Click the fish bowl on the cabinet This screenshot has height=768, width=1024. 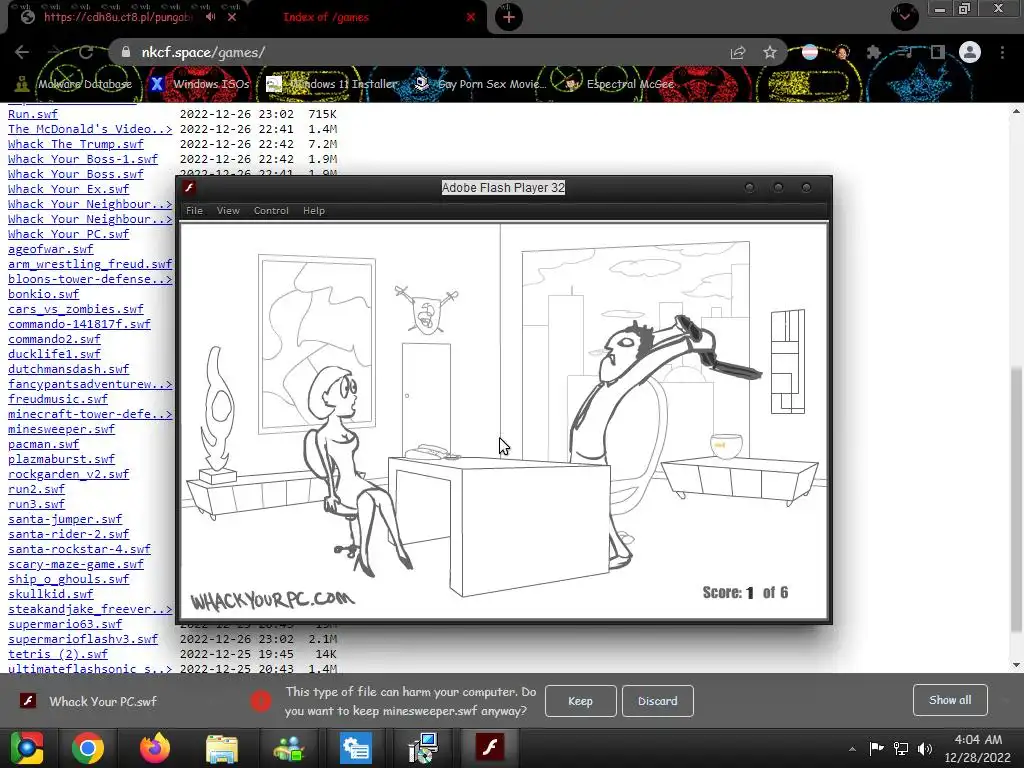(x=726, y=446)
